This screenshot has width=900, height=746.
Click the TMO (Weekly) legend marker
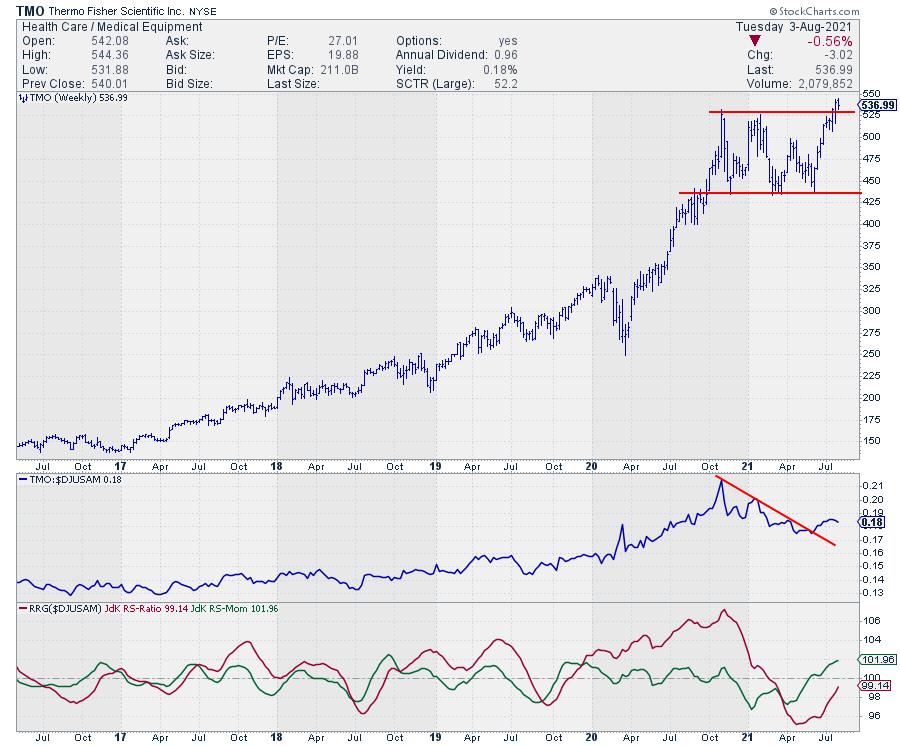pyautogui.click(x=22, y=99)
